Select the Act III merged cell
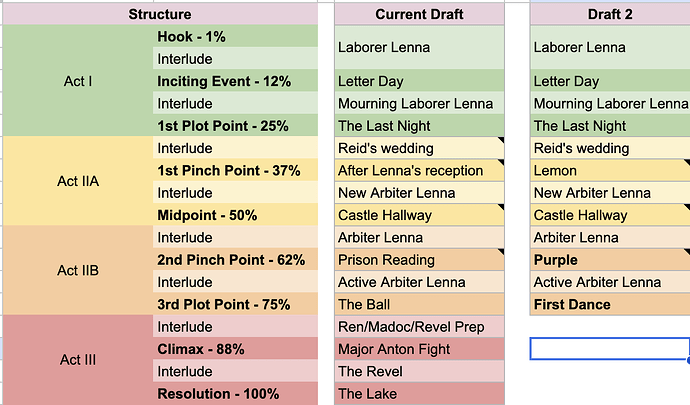The width and height of the screenshot is (690, 405). pos(77,360)
